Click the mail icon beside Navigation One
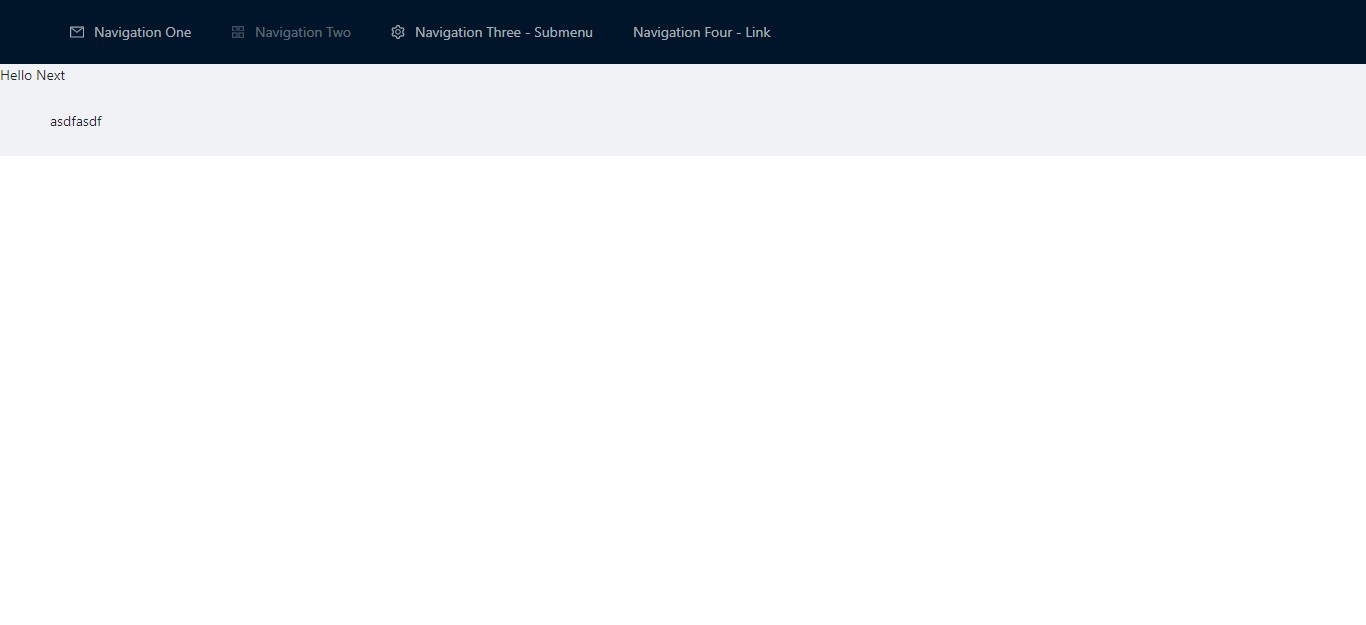 [77, 32]
